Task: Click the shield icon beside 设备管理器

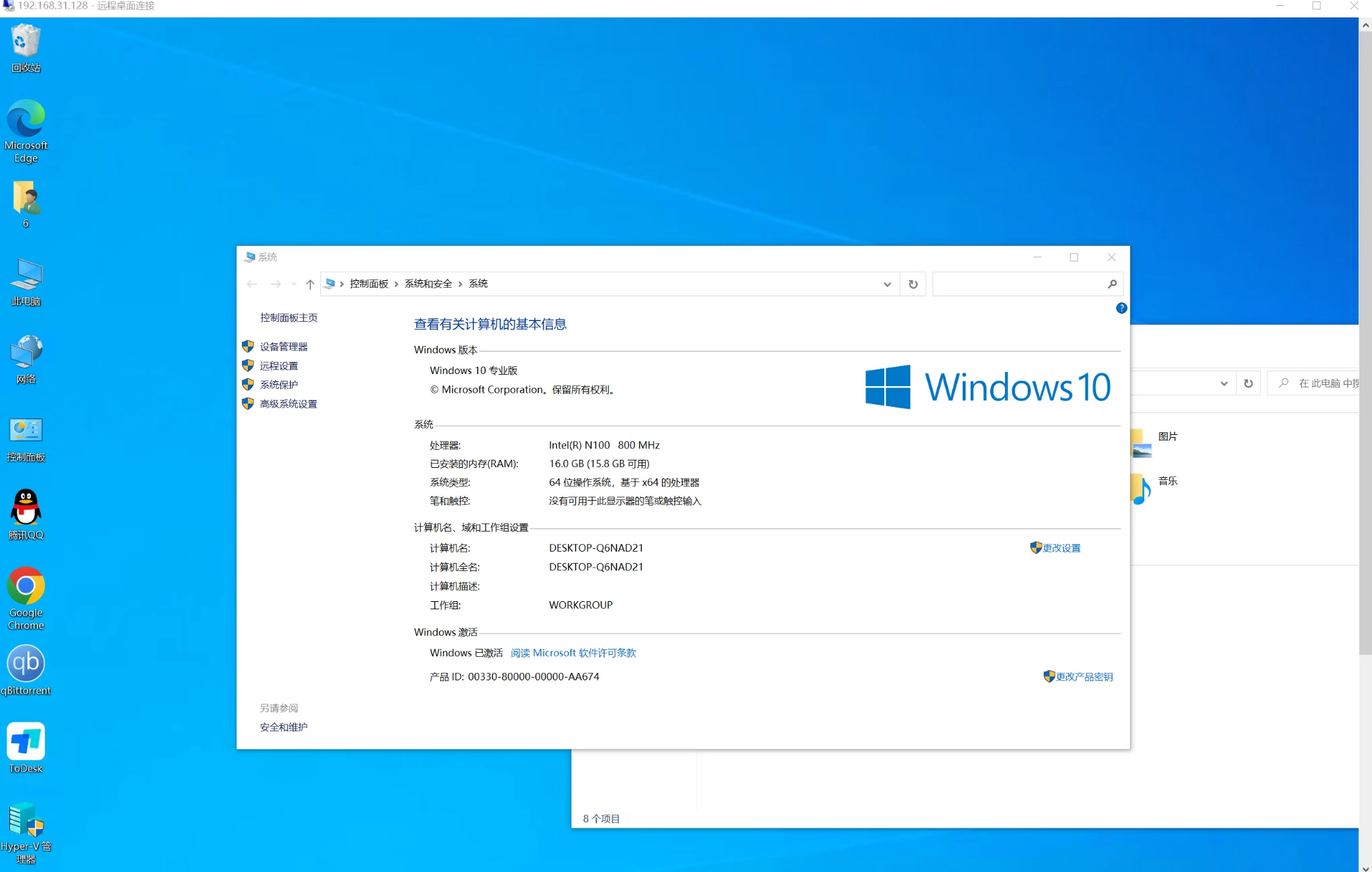Action: tap(248, 347)
